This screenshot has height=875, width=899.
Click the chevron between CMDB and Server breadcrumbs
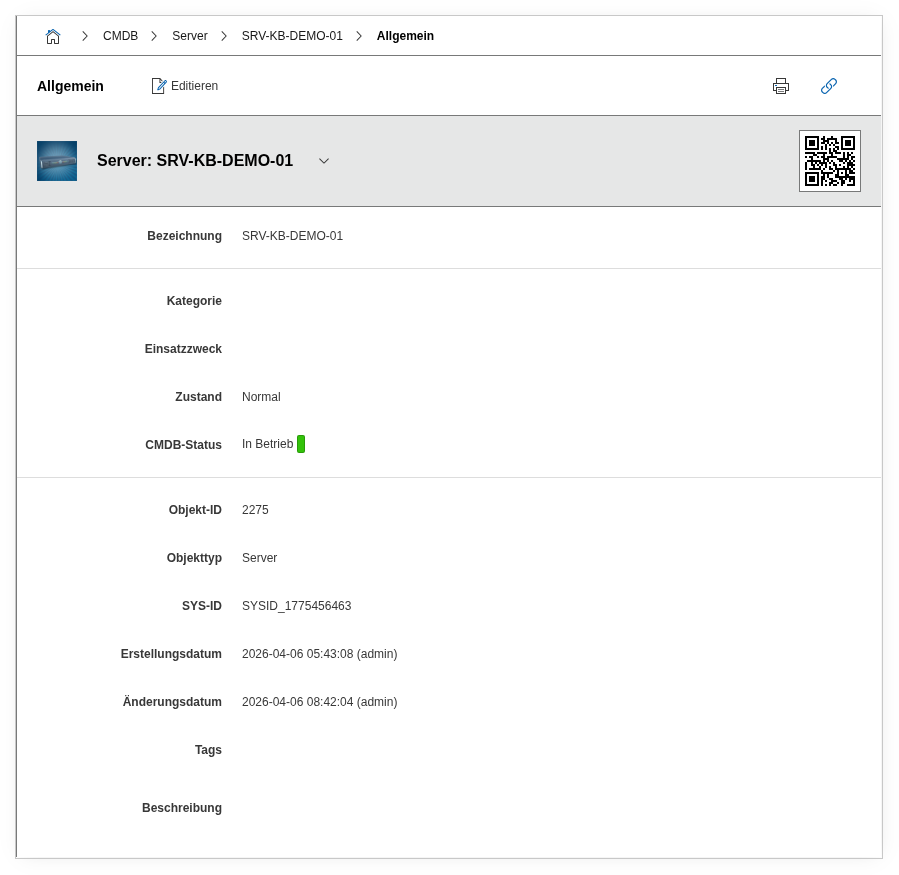tap(154, 36)
